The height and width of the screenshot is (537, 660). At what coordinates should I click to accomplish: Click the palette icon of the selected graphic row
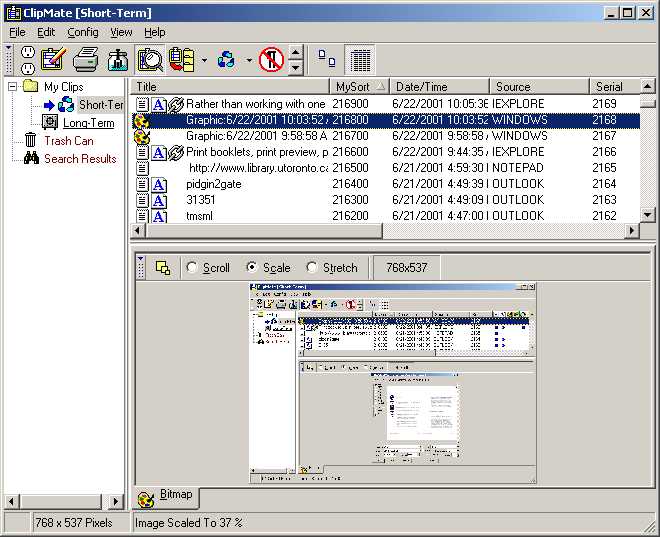[x=141, y=121]
